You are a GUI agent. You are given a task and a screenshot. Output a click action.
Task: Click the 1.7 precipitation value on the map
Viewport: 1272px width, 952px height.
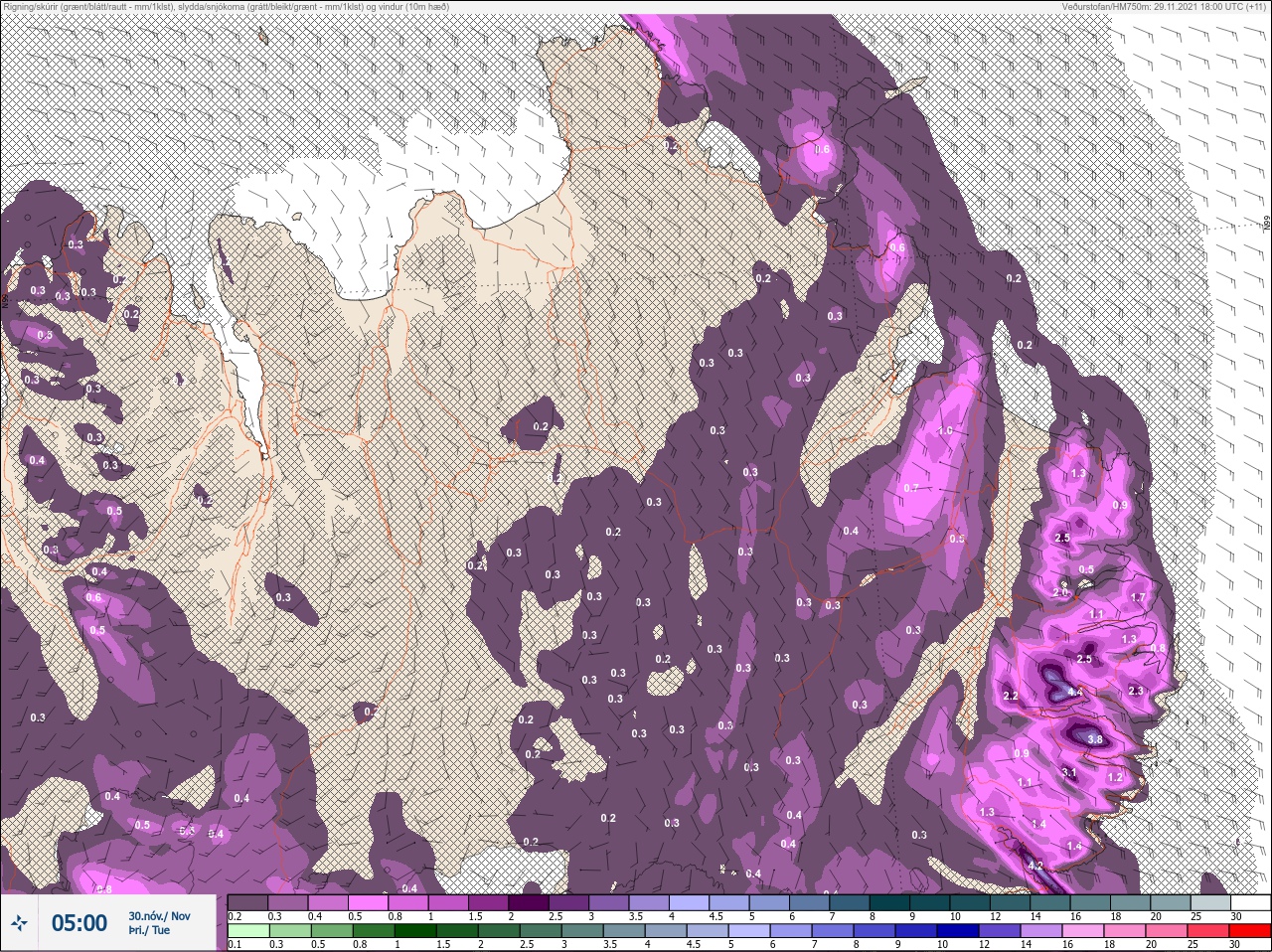tap(1139, 597)
